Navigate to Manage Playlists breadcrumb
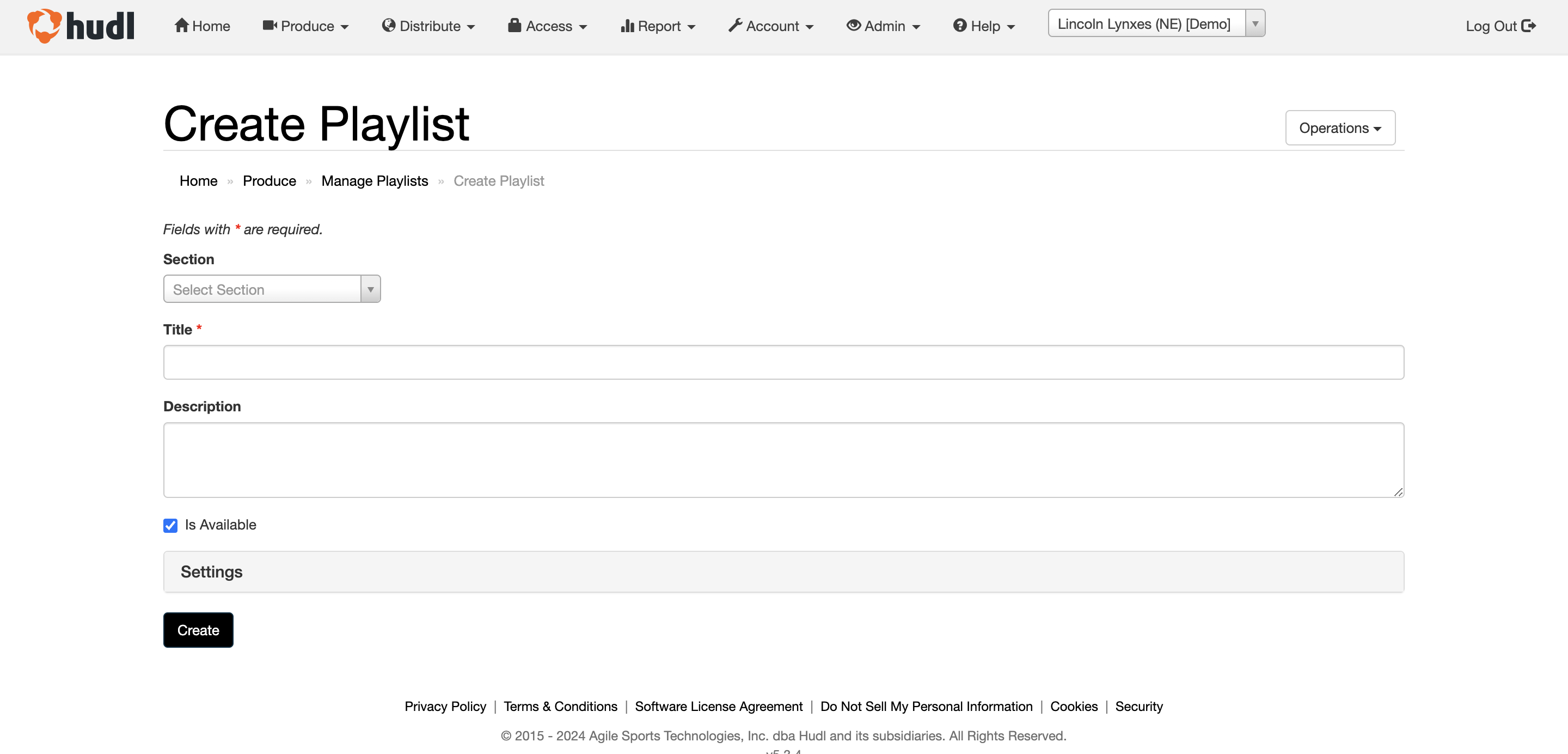The height and width of the screenshot is (754, 1568). point(375,180)
